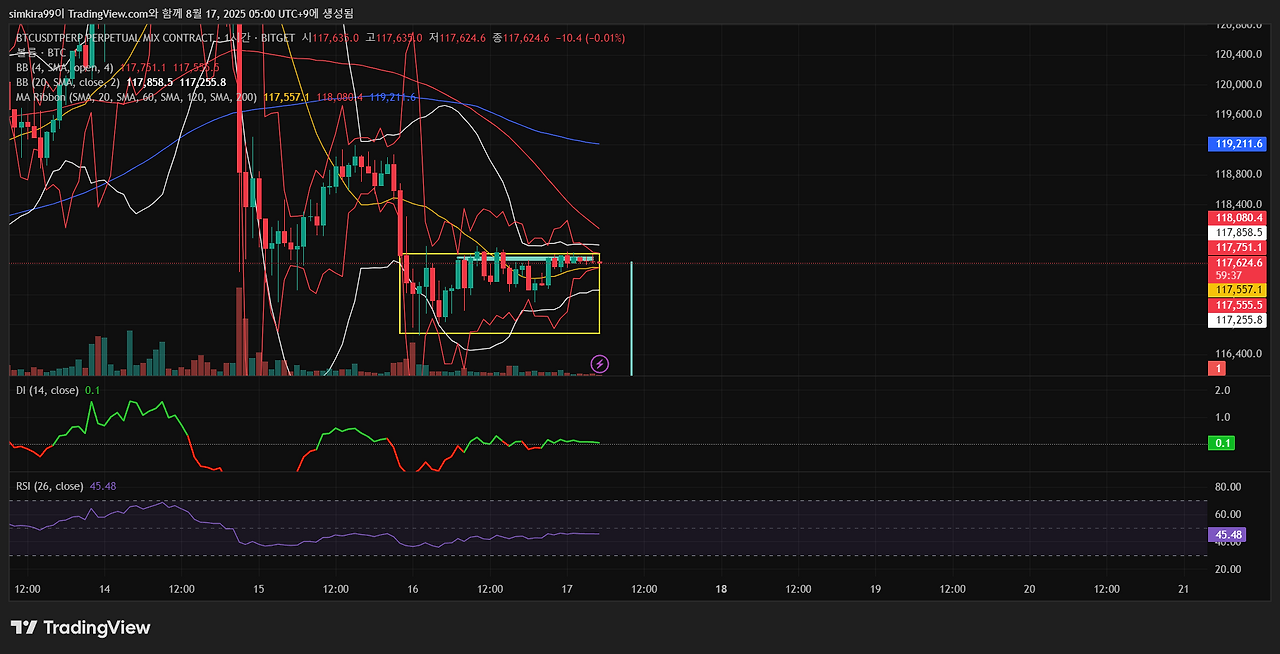The image size is (1280, 654).
Task: Click date 15 on the time axis
Action: point(259,589)
